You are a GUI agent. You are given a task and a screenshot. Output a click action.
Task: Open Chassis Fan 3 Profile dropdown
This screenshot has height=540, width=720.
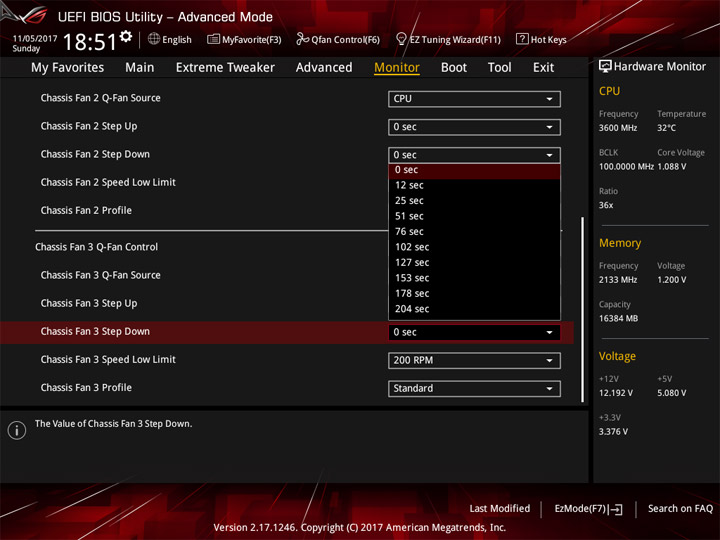click(x=474, y=388)
